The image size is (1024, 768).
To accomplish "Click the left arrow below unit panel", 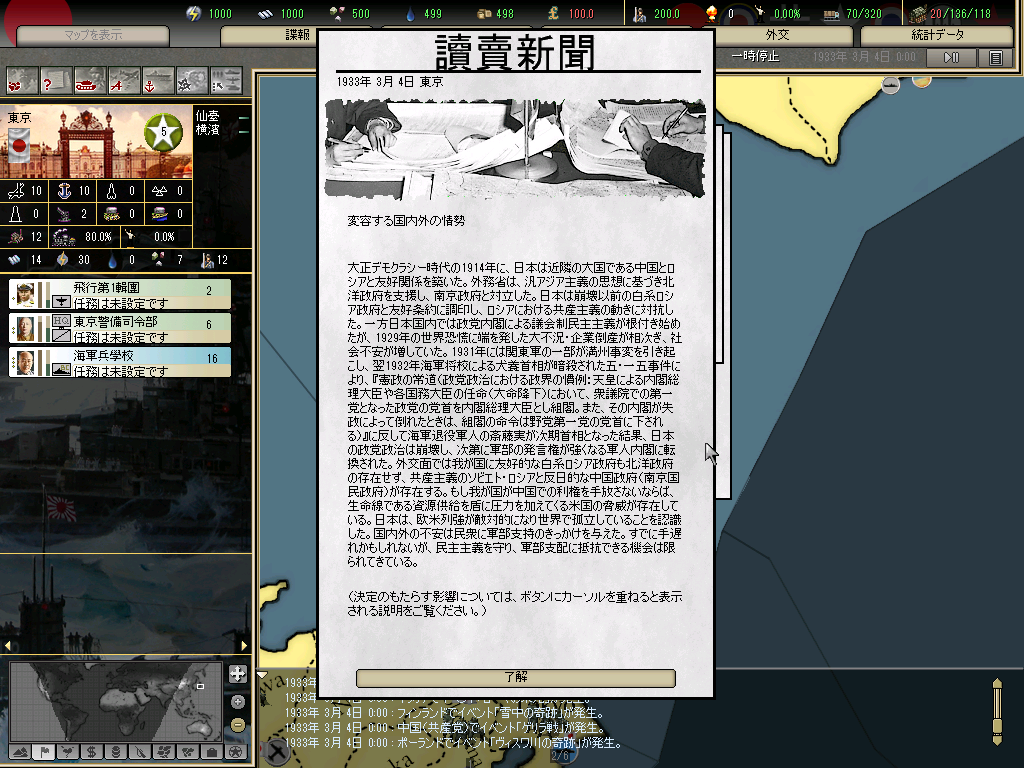I will 8,645.
